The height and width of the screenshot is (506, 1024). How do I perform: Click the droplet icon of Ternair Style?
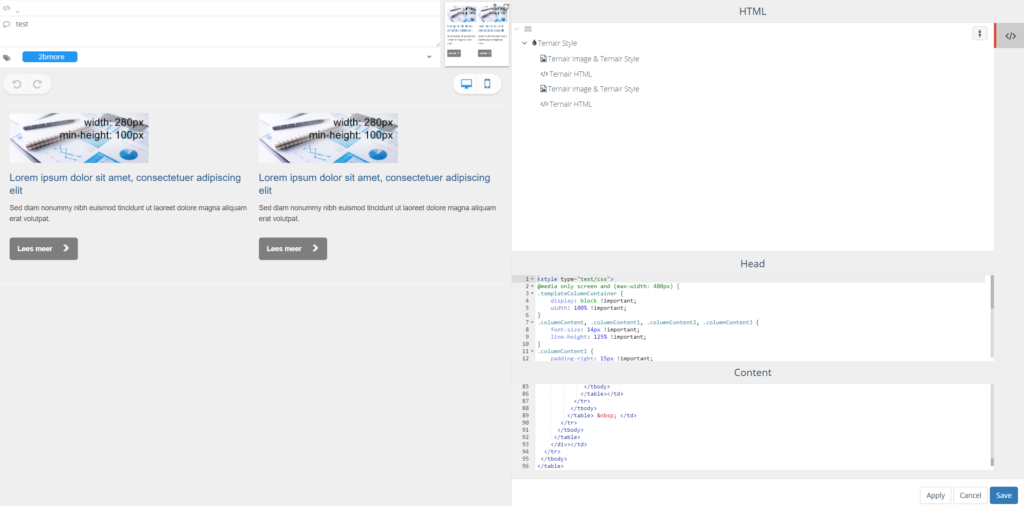coord(534,43)
